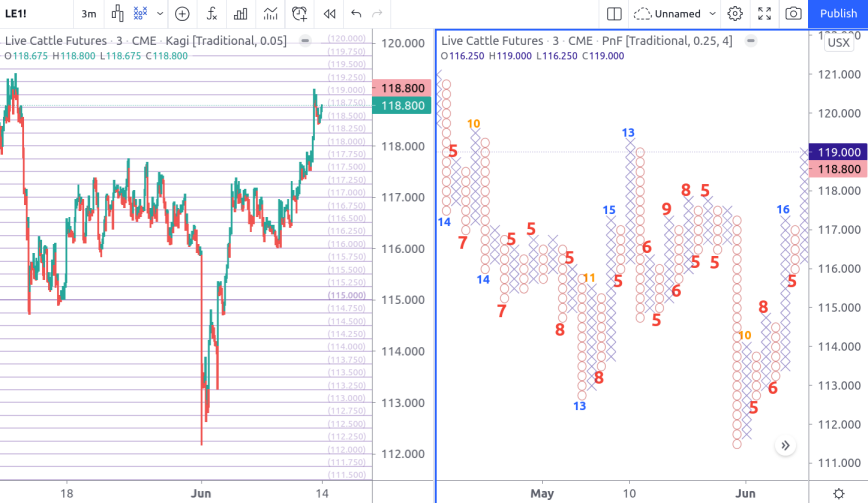Enter fullscreen mode
Screen dimensions: 868x503
(x=764, y=14)
